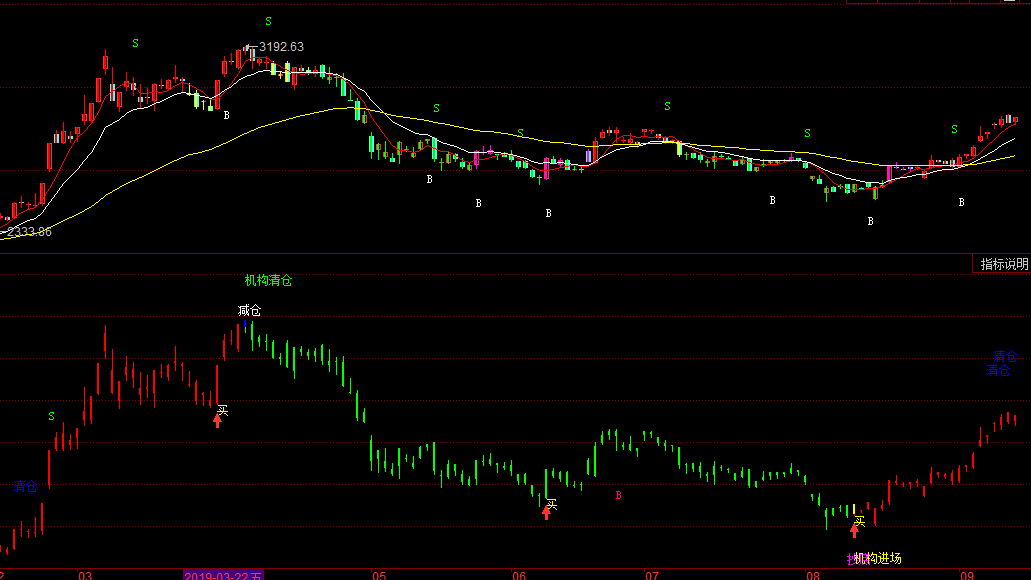The width and height of the screenshot is (1031, 580).
Task: Jump to month 09 on time axis
Action: (967, 575)
